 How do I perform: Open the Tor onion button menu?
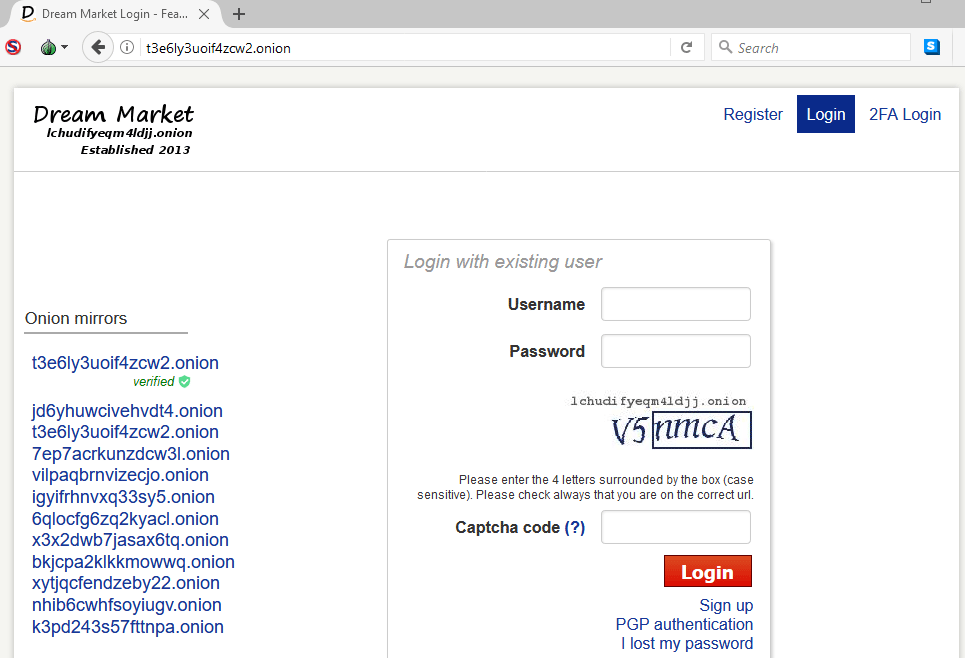coord(54,47)
